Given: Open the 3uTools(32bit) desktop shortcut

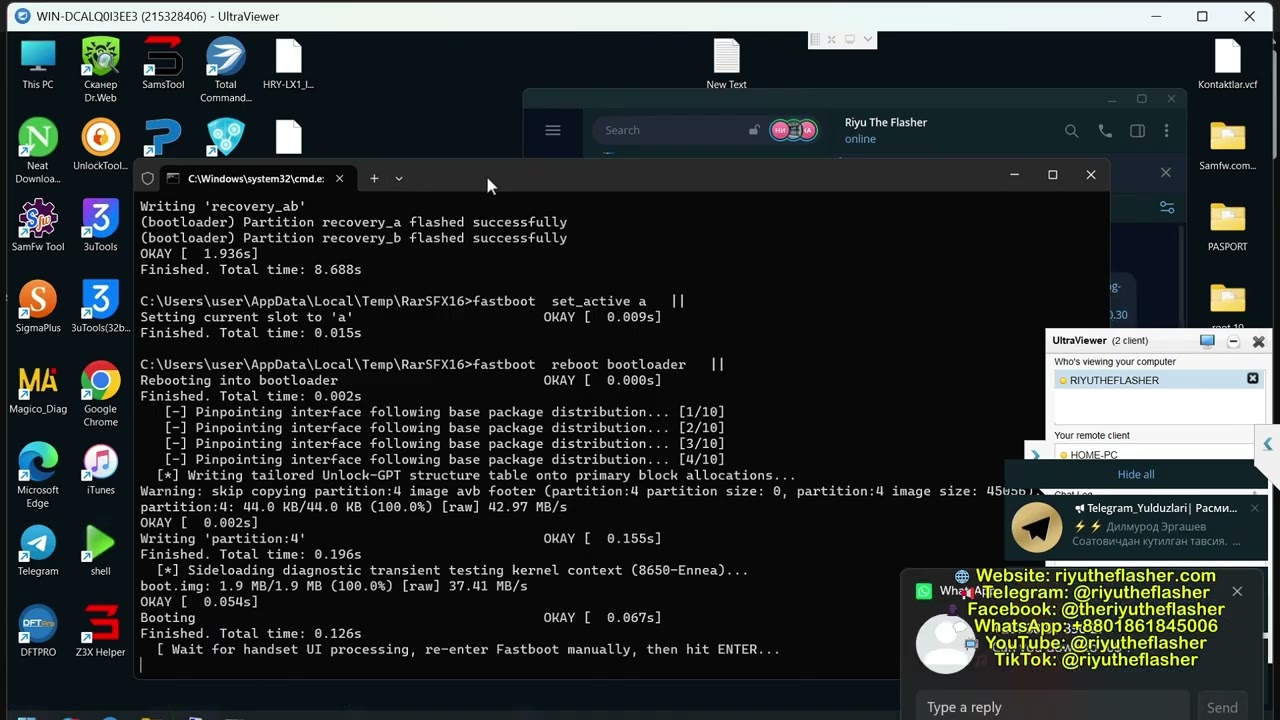Looking at the screenshot, I should pos(100,307).
